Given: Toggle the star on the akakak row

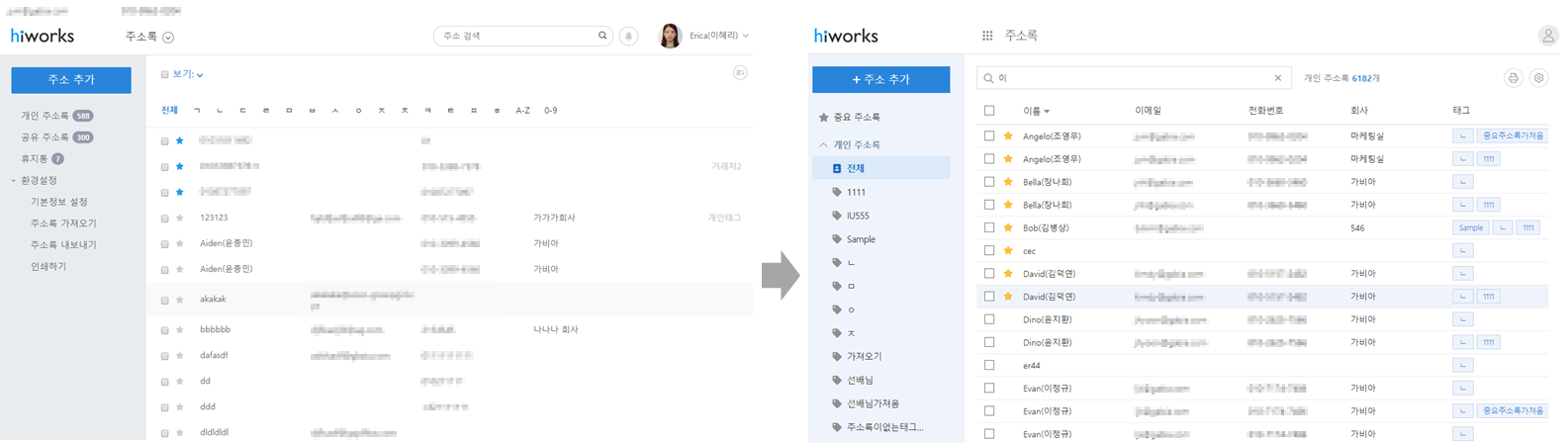Looking at the screenshot, I should tap(179, 300).
